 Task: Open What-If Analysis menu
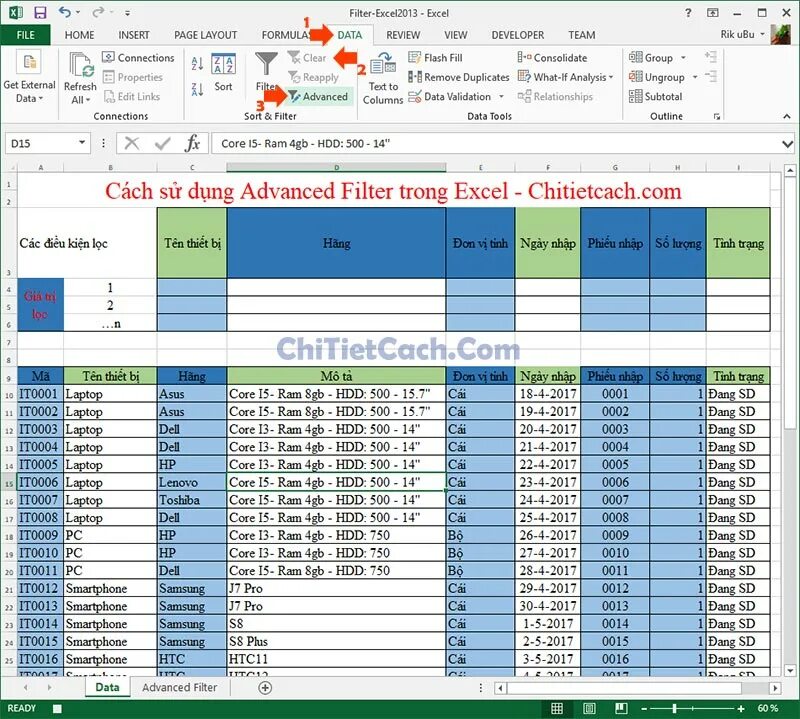coord(565,77)
